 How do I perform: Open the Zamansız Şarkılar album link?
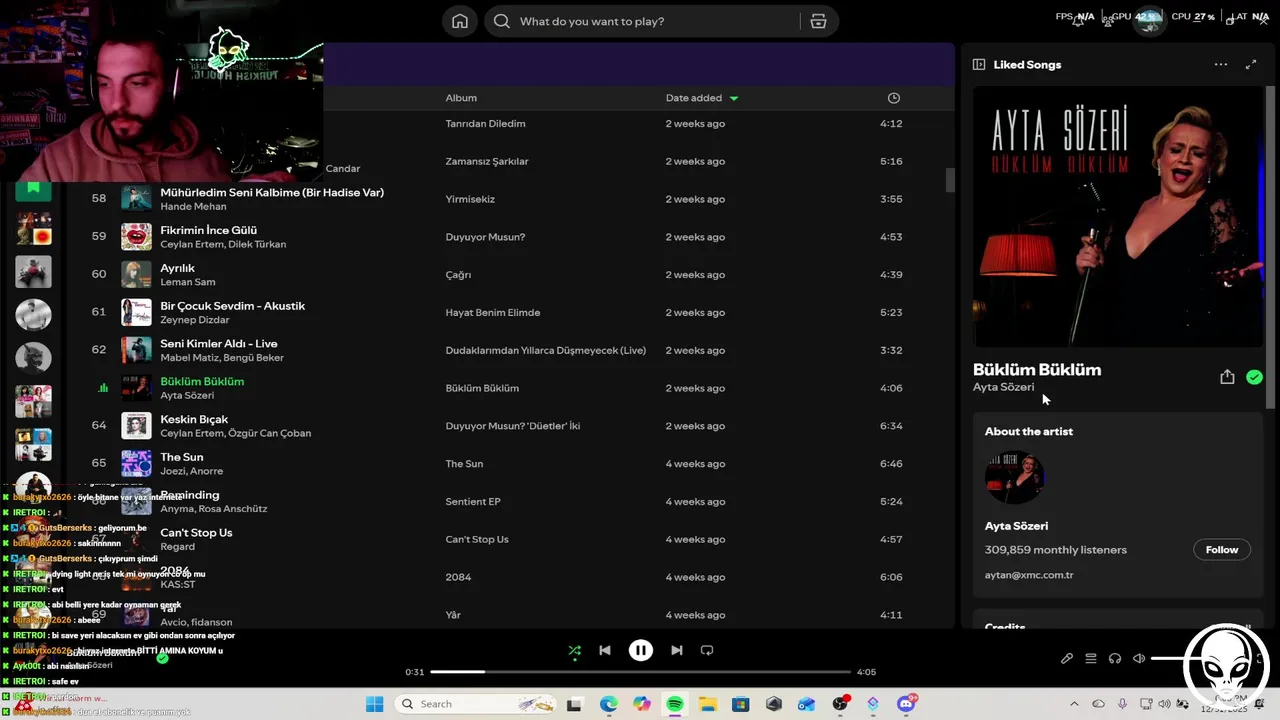click(487, 161)
